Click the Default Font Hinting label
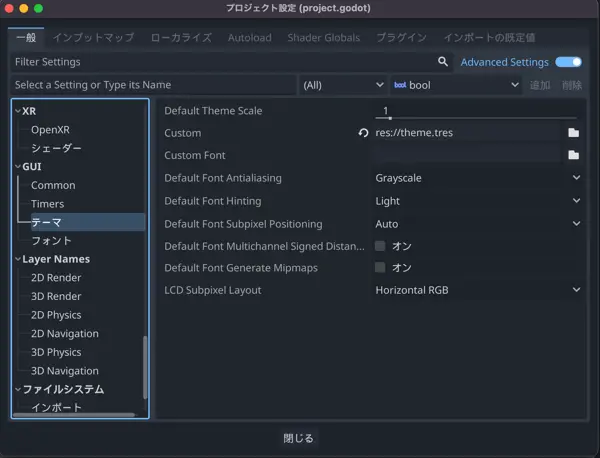The width and height of the screenshot is (600, 458). pyautogui.click(x=213, y=201)
